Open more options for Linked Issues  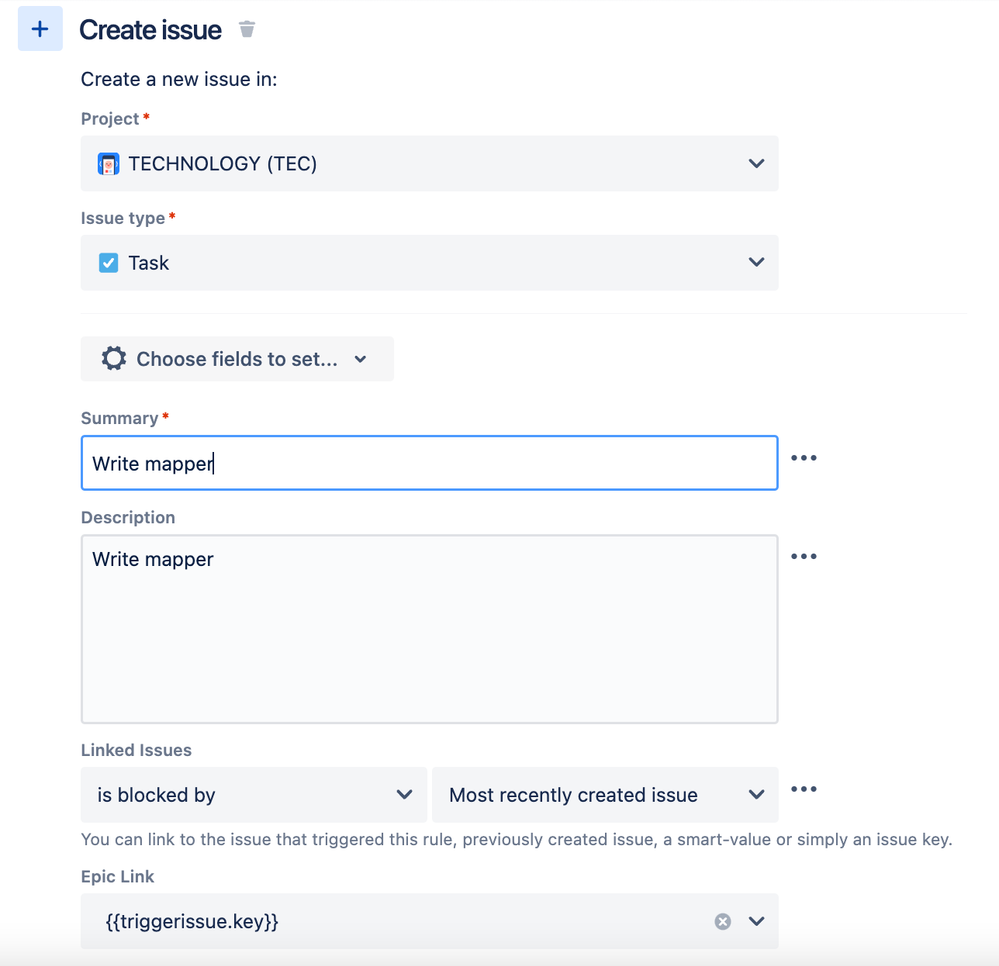[804, 789]
